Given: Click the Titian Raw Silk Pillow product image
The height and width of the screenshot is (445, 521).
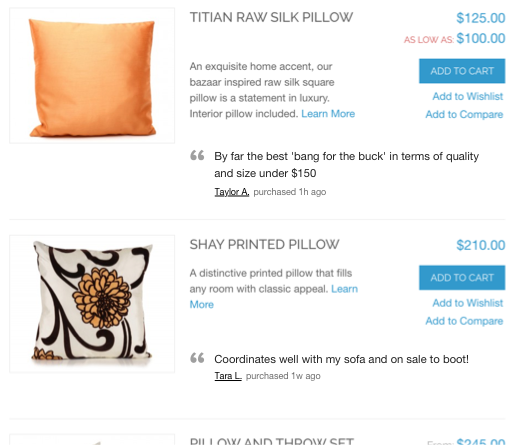Looking at the screenshot, I should click(92, 76).
